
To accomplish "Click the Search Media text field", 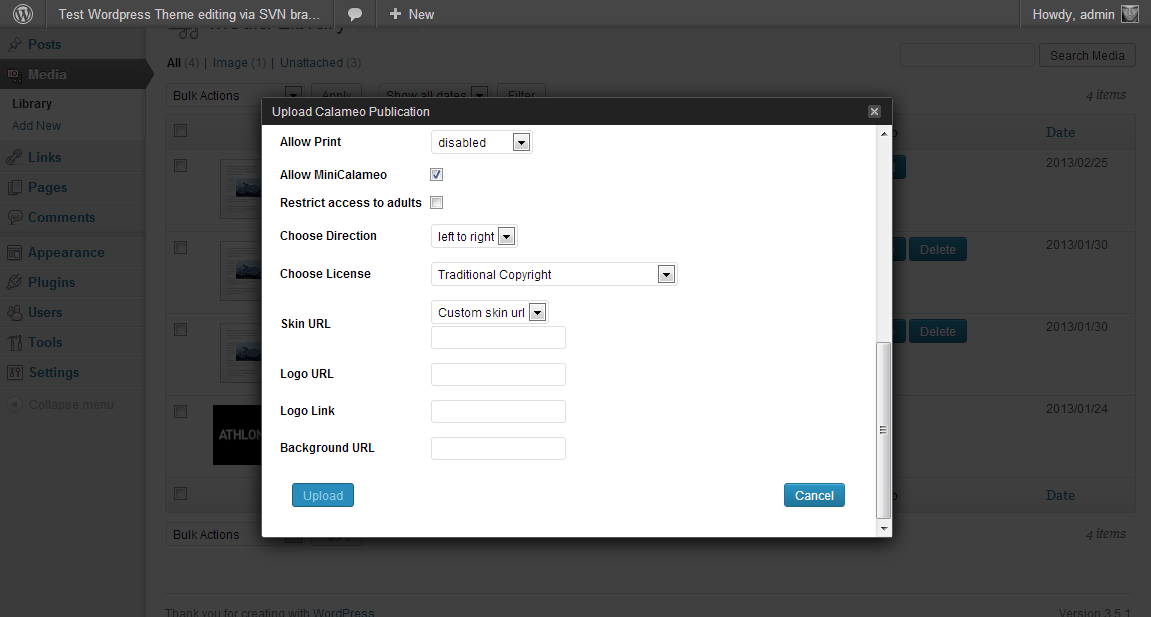I will (967, 56).
